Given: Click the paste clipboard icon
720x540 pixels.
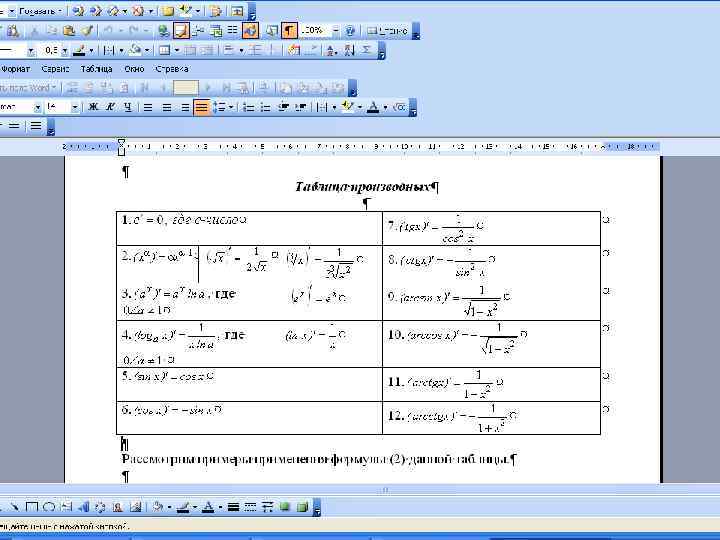Looking at the screenshot, I should point(69,31).
